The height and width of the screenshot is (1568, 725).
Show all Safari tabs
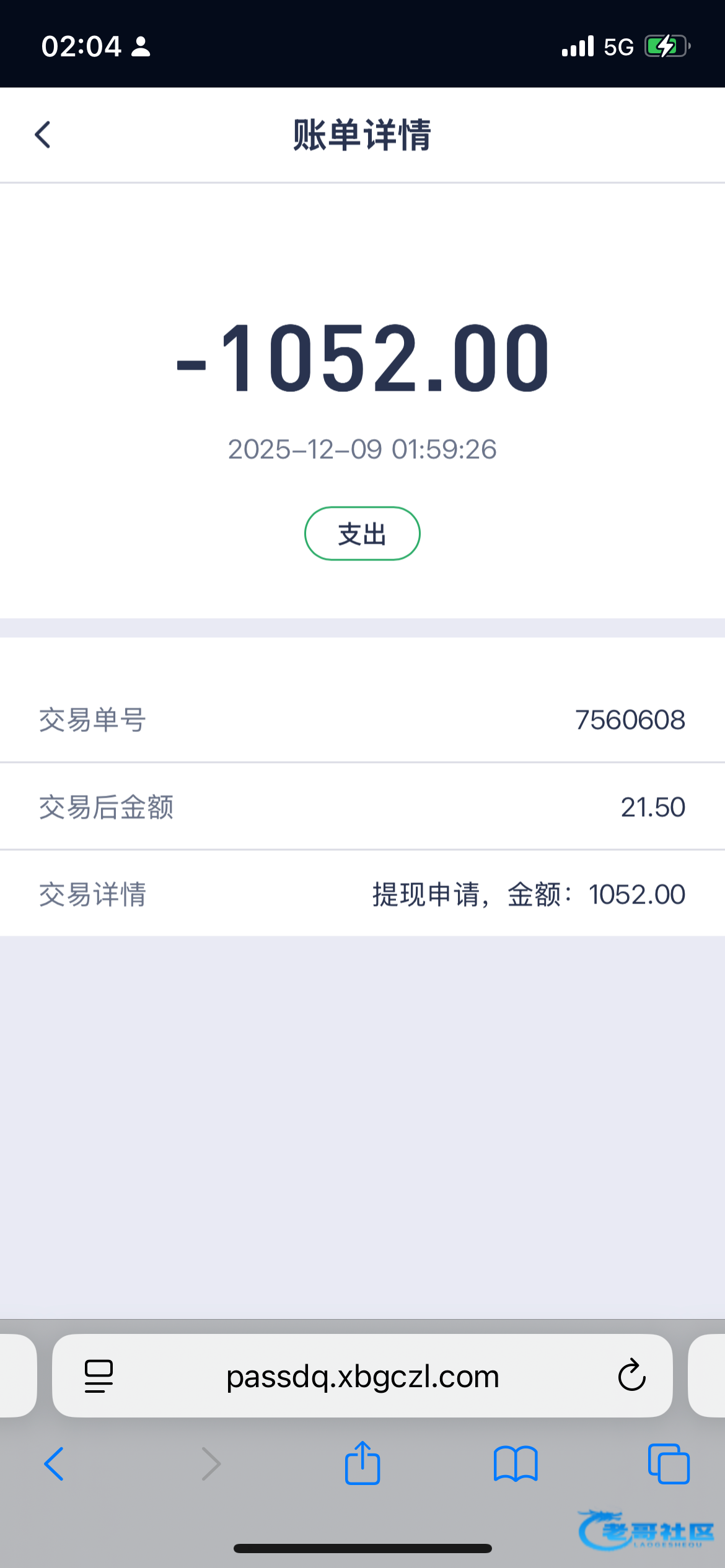tap(669, 1464)
